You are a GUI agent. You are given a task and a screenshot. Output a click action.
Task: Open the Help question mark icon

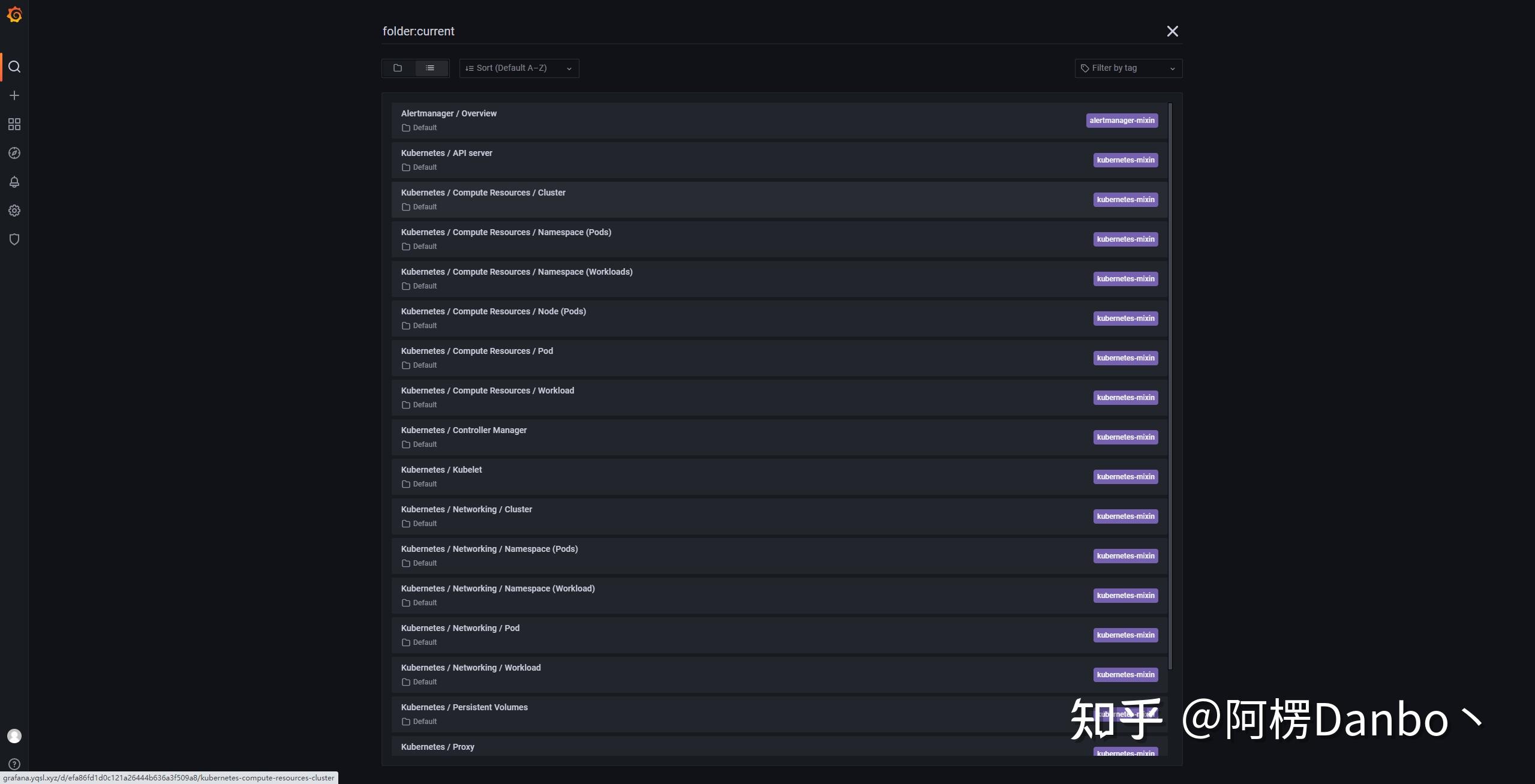[14, 764]
